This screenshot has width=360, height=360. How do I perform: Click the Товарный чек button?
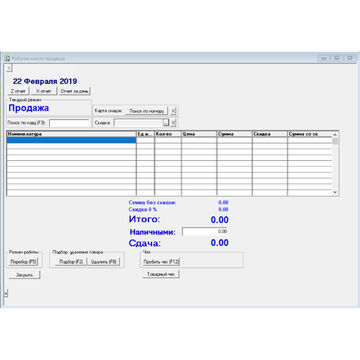(161, 274)
